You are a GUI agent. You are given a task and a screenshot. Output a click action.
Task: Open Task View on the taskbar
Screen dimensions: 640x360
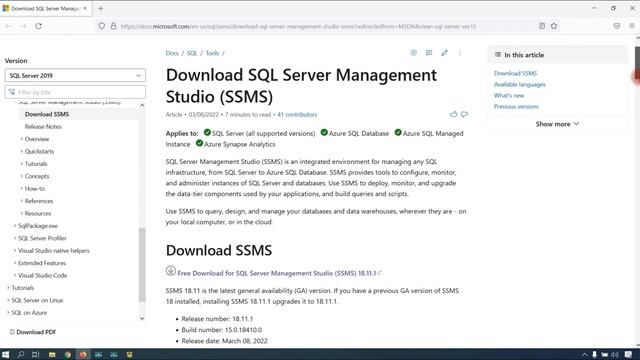coord(36,354)
